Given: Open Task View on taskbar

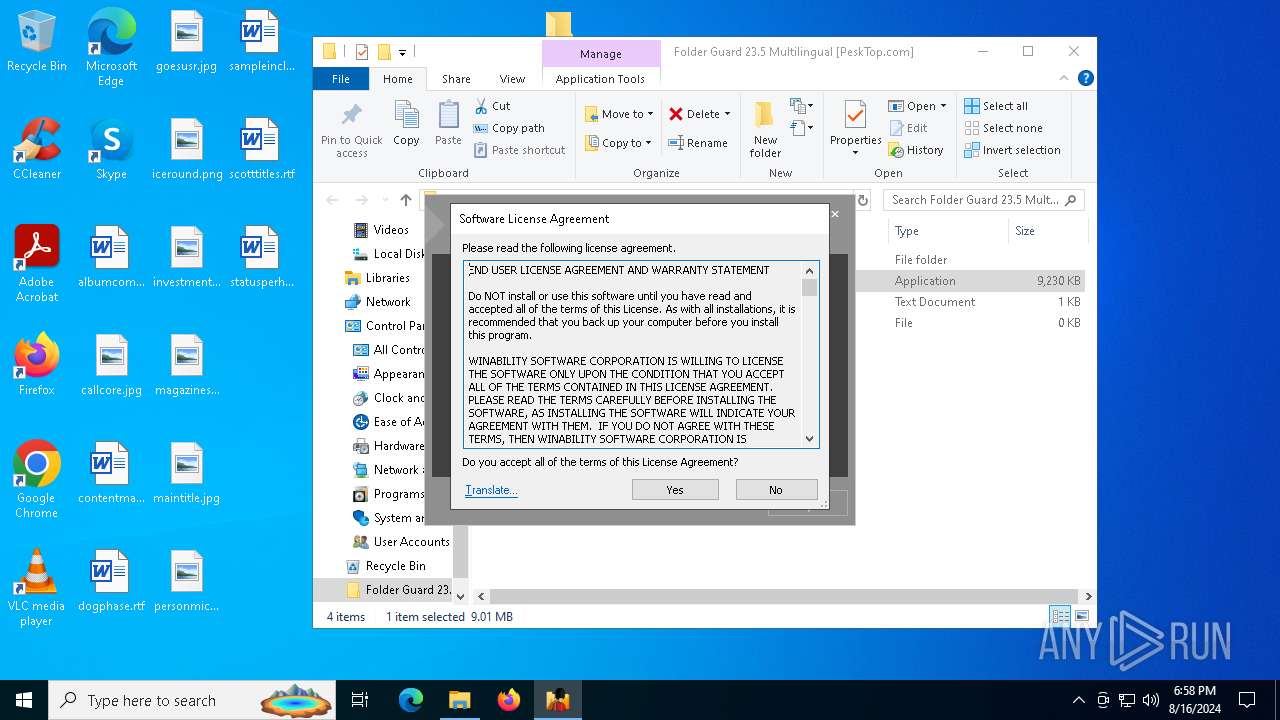Looking at the screenshot, I should 360,700.
